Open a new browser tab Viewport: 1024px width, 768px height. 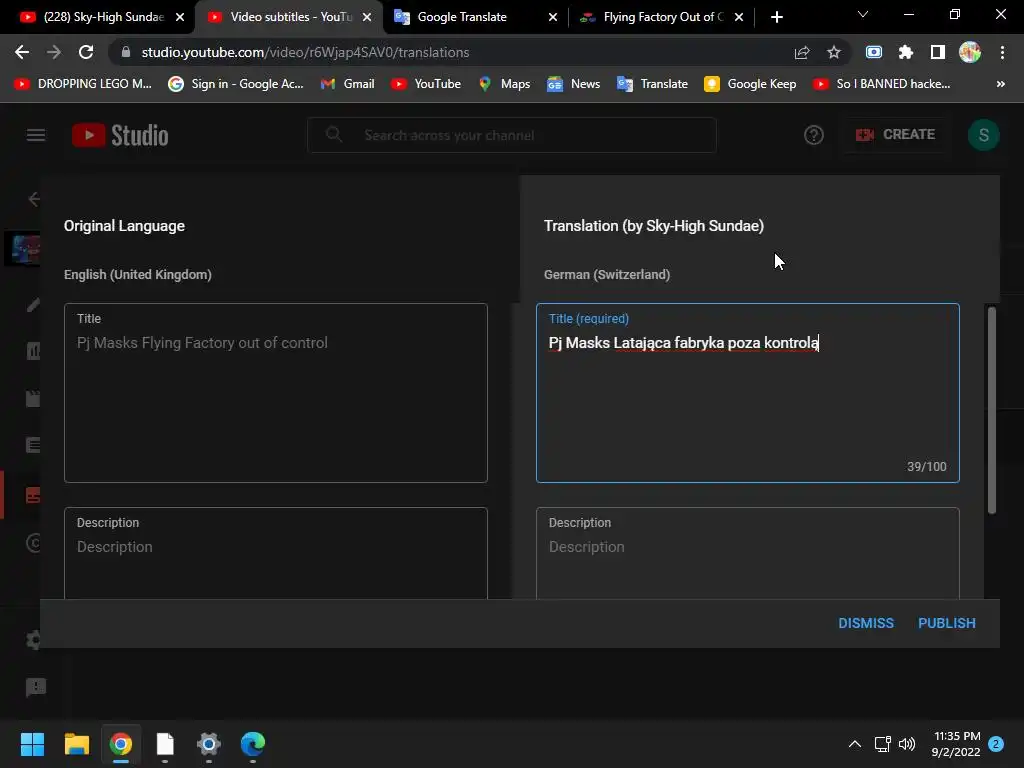[x=776, y=17]
